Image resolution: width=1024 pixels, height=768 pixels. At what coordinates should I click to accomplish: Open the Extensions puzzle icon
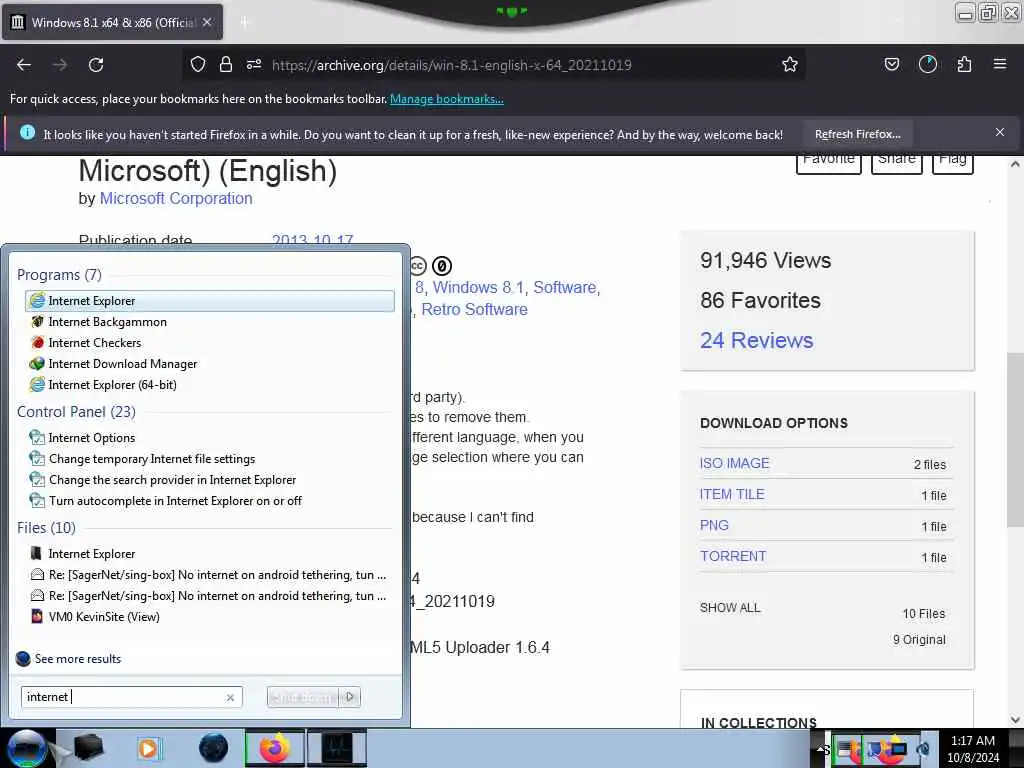point(964,64)
